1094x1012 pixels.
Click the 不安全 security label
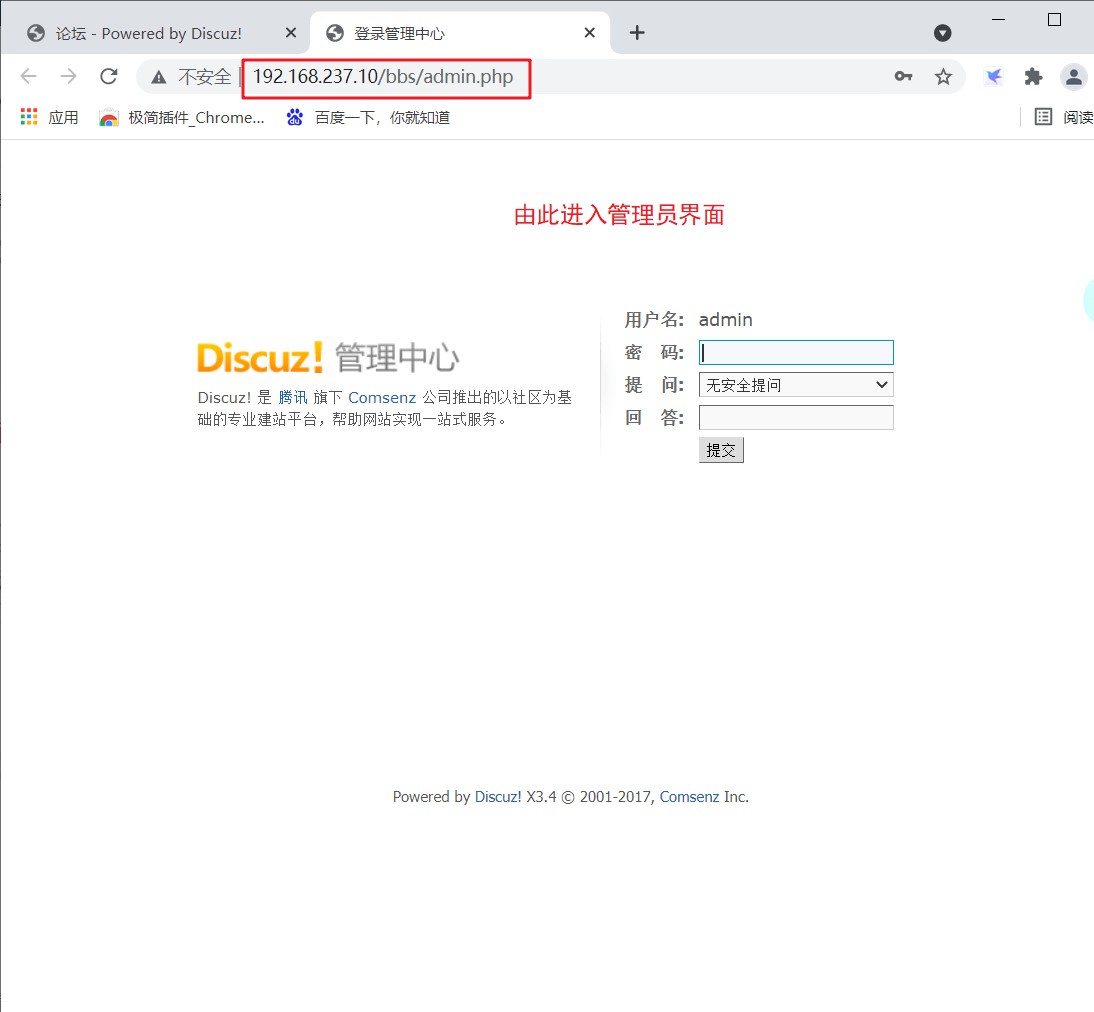point(204,77)
